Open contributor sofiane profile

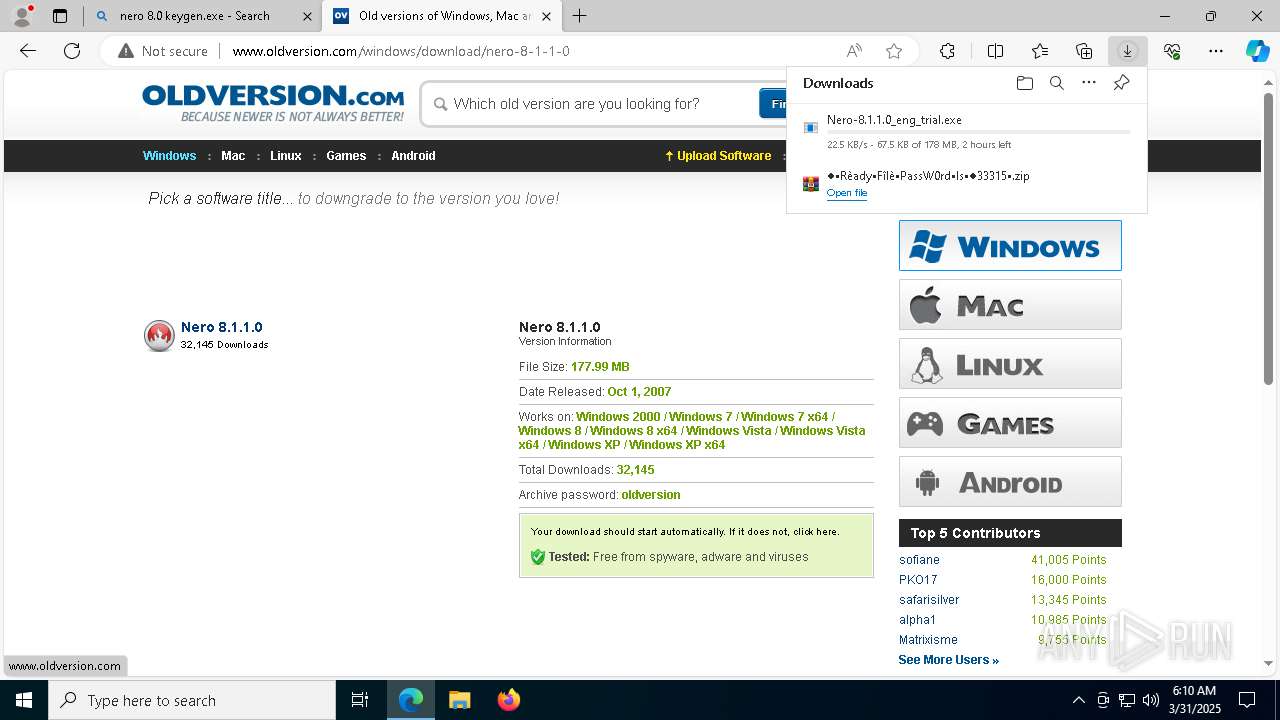tap(919, 560)
